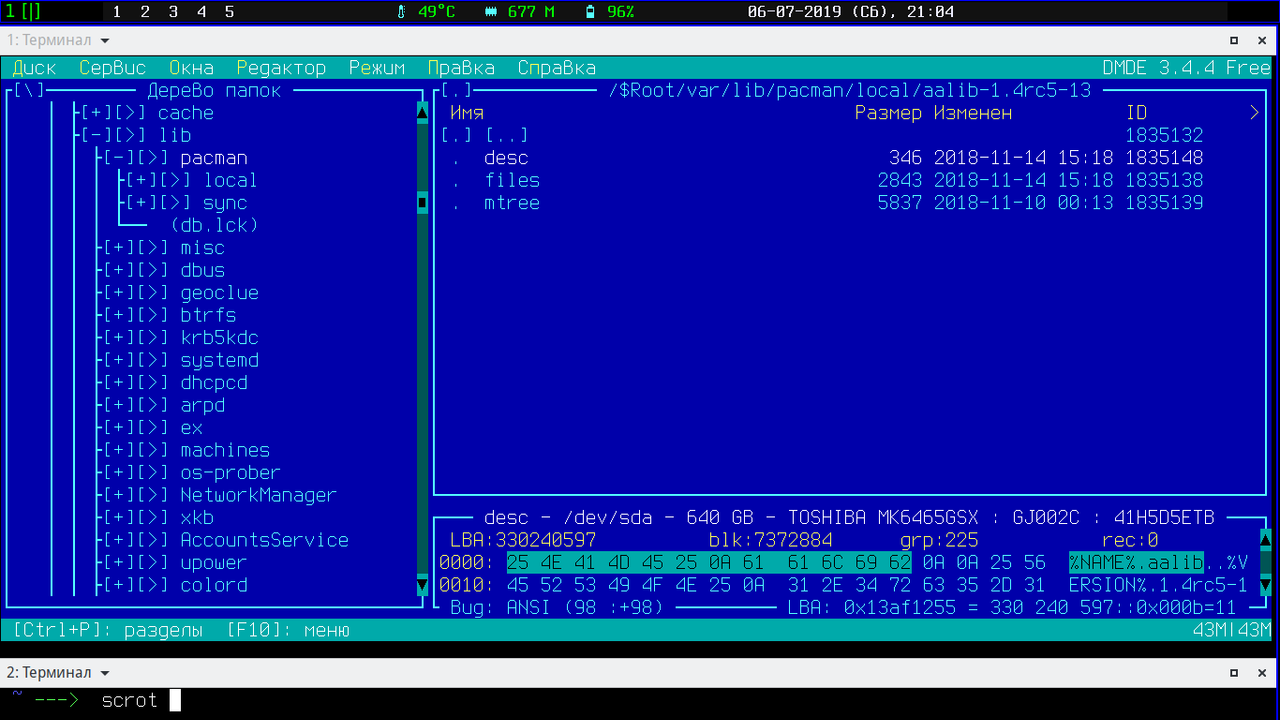Go to parent directory [..]

coord(507,135)
